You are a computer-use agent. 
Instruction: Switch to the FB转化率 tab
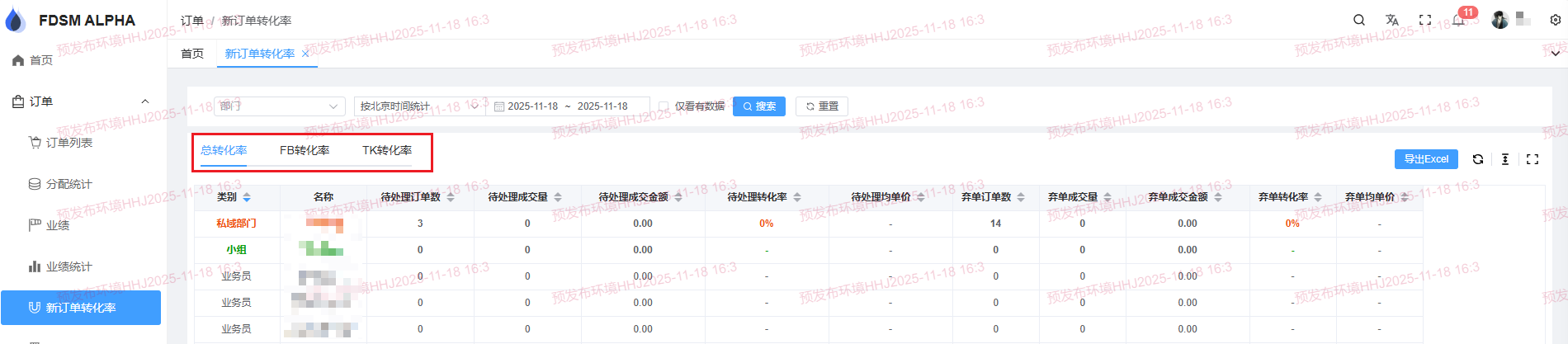[305, 150]
